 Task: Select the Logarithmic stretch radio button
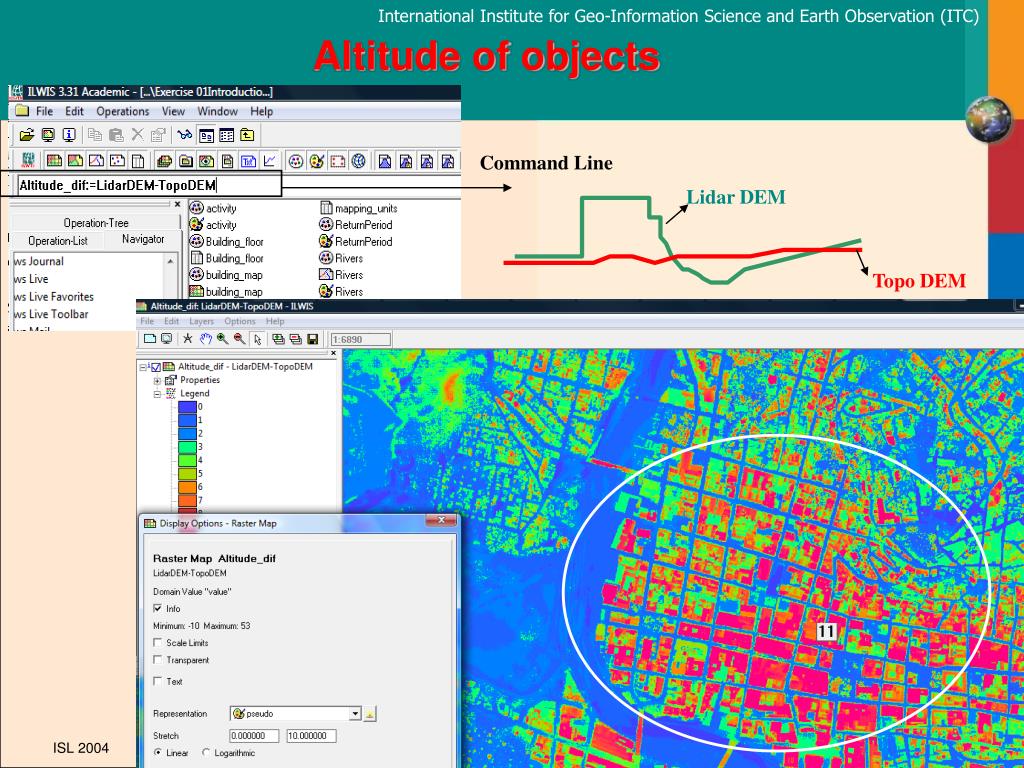pos(206,752)
